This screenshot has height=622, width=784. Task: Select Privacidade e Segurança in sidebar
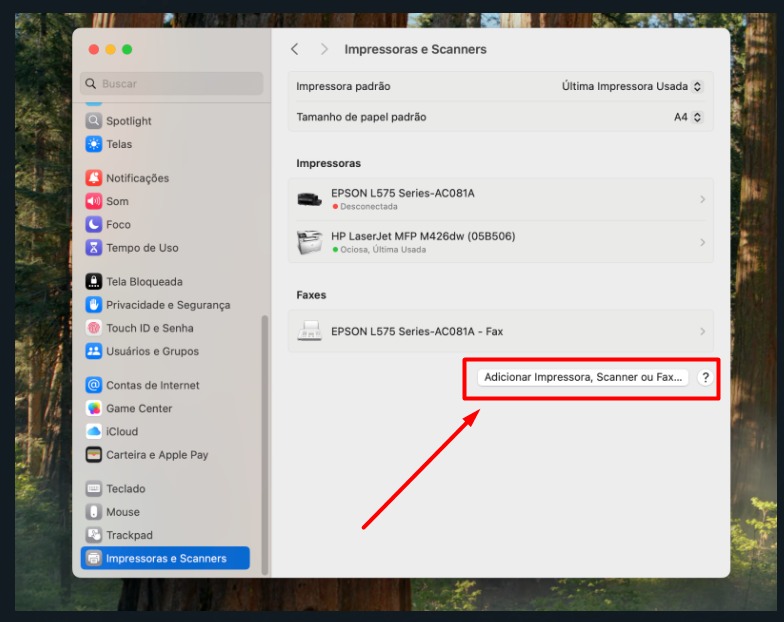tap(167, 305)
